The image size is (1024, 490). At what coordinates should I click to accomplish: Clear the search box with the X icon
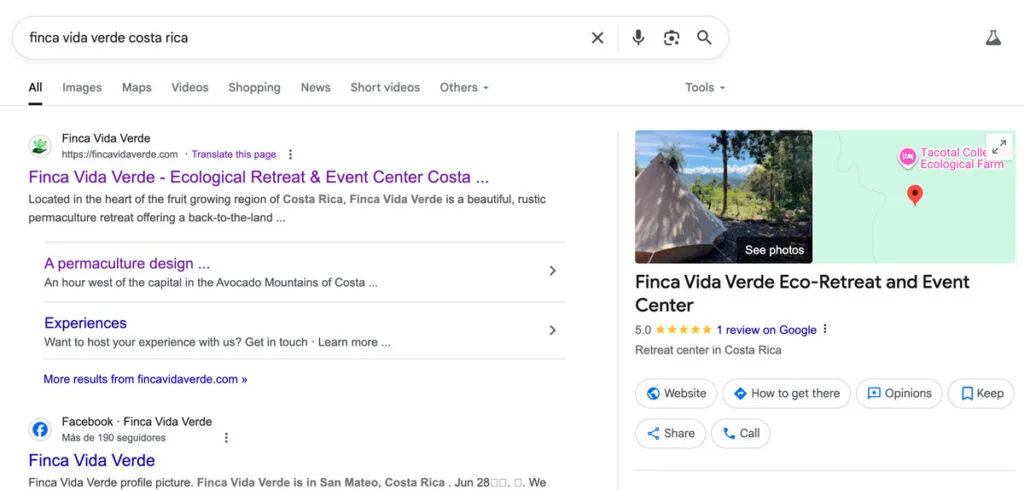(x=597, y=38)
